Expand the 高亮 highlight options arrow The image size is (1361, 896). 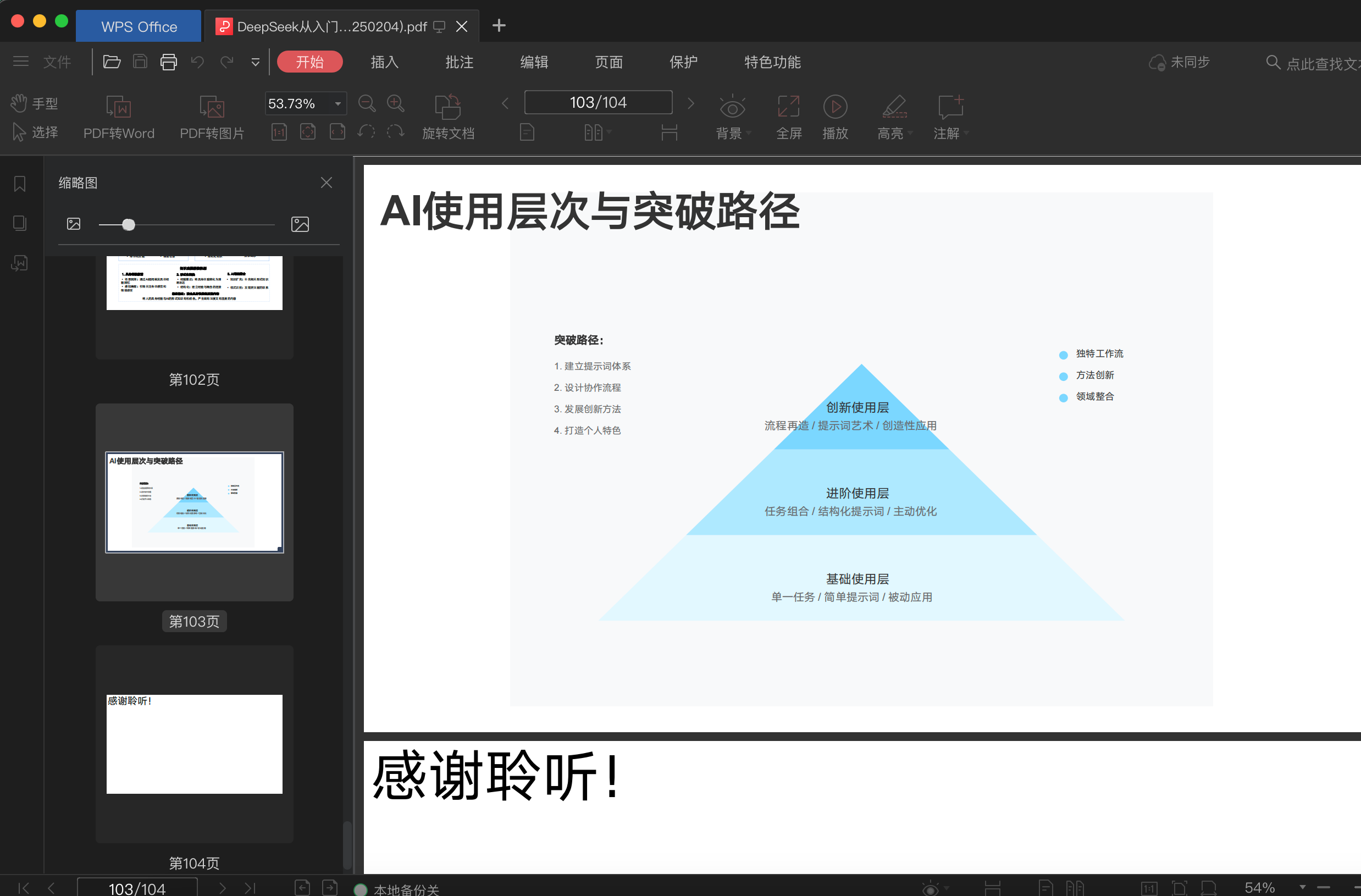click(910, 133)
